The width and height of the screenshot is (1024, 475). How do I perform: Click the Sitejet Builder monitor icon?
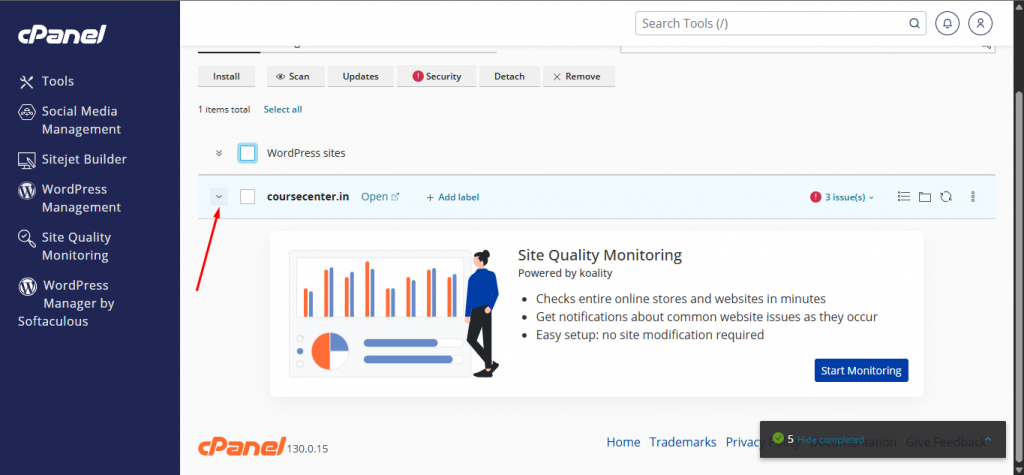(26, 160)
